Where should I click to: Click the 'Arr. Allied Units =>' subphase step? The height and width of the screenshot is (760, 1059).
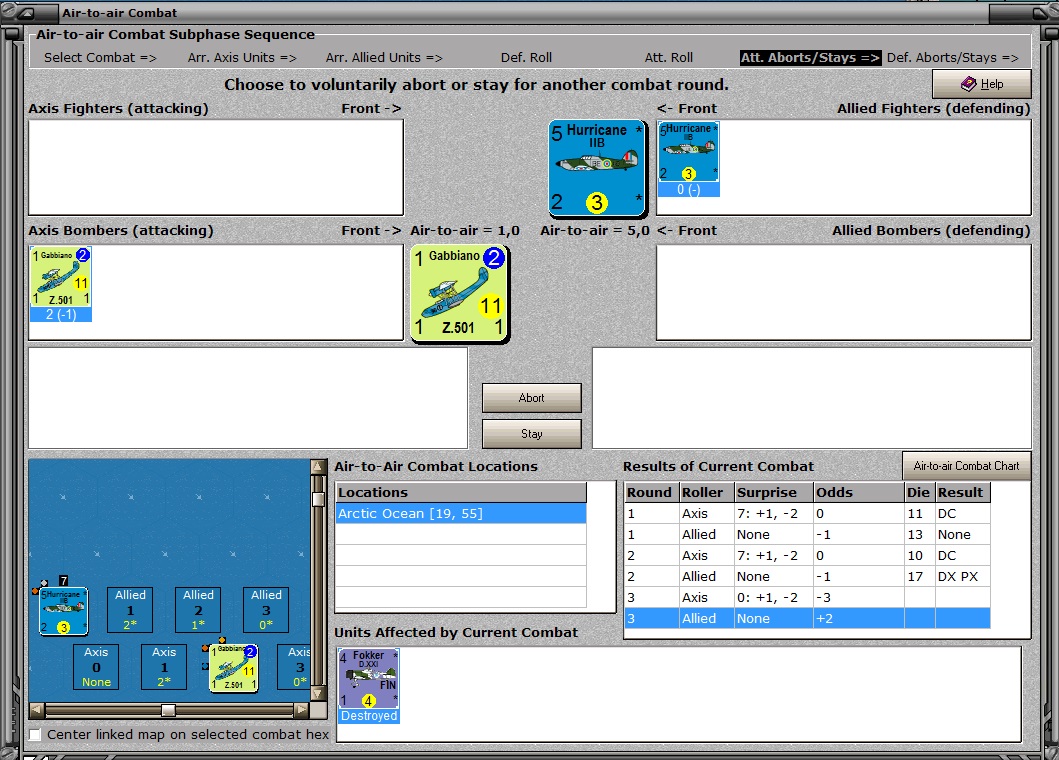point(384,57)
